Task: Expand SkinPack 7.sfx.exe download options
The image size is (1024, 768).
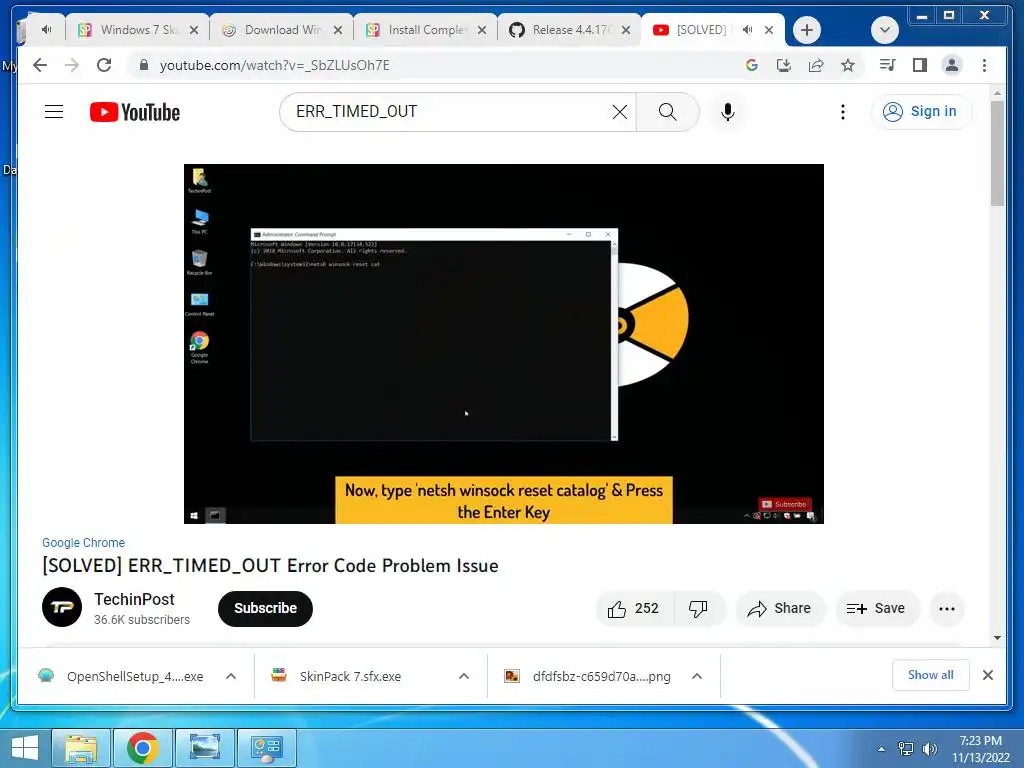Action: coord(464,677)
